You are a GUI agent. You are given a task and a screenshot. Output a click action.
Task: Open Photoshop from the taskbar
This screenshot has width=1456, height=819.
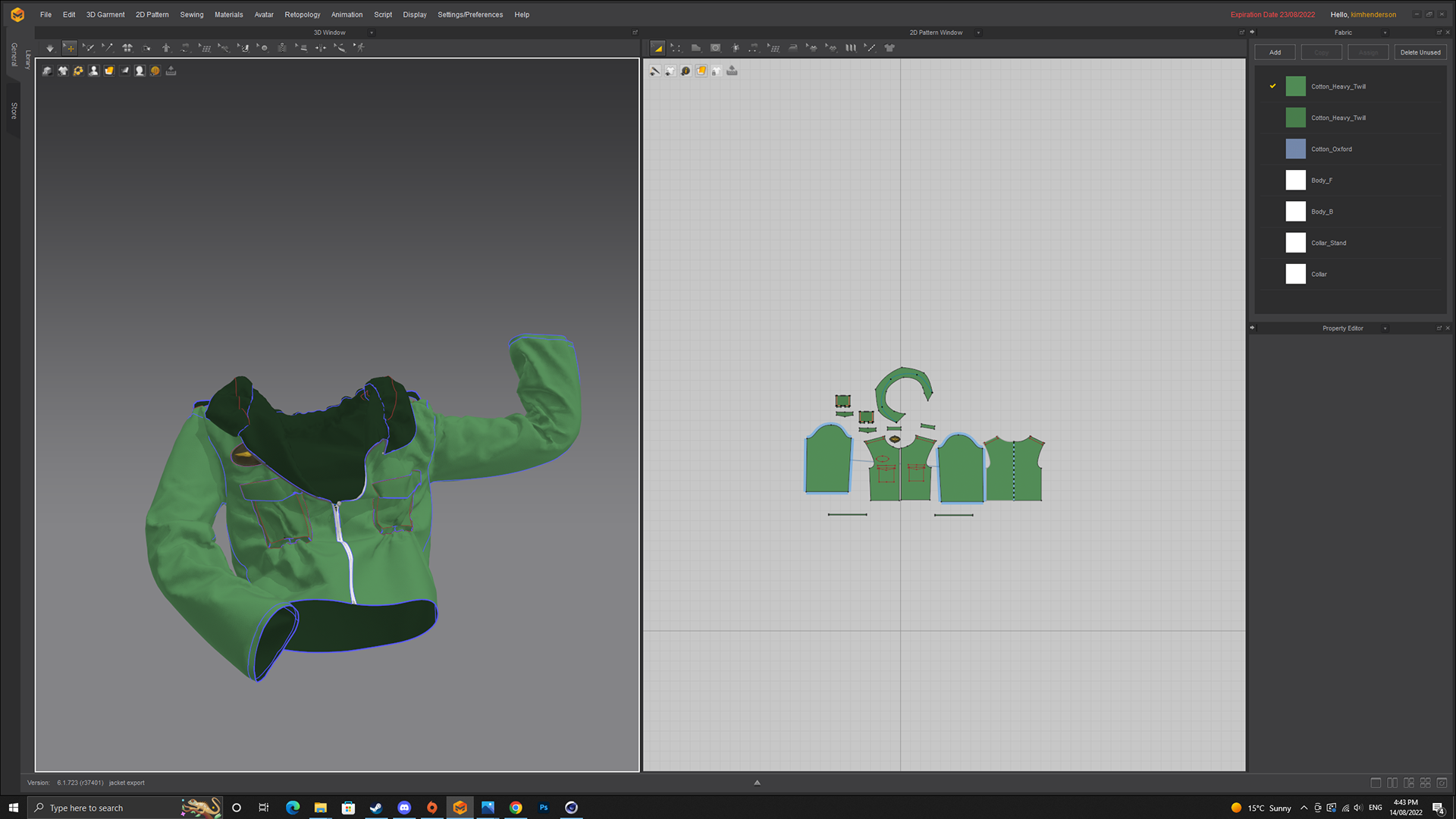pyautogui.click(x=544, y=808)
